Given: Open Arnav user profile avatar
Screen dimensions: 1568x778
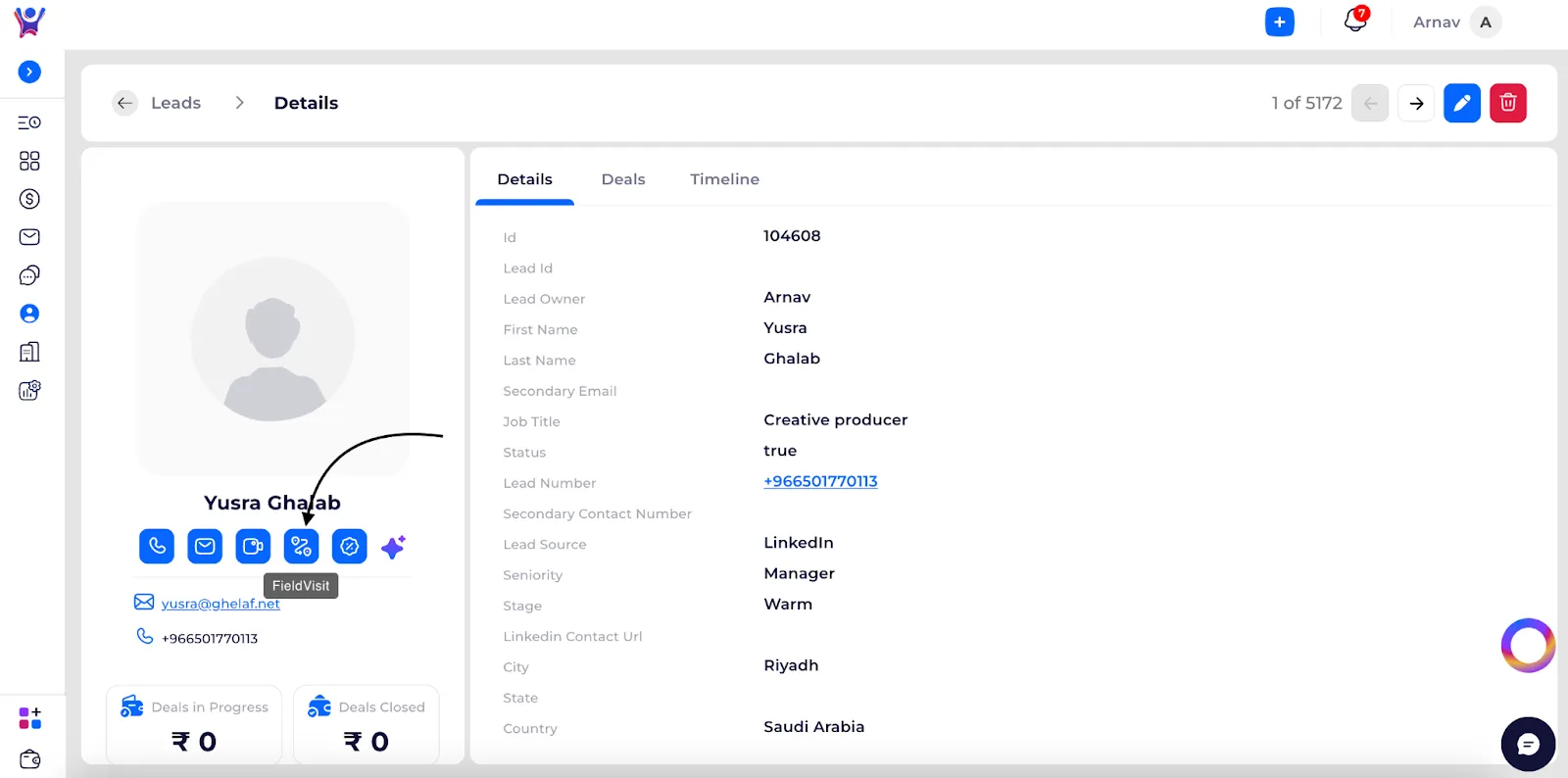Looking at the screenshot, I should [x=1486, y=22].
